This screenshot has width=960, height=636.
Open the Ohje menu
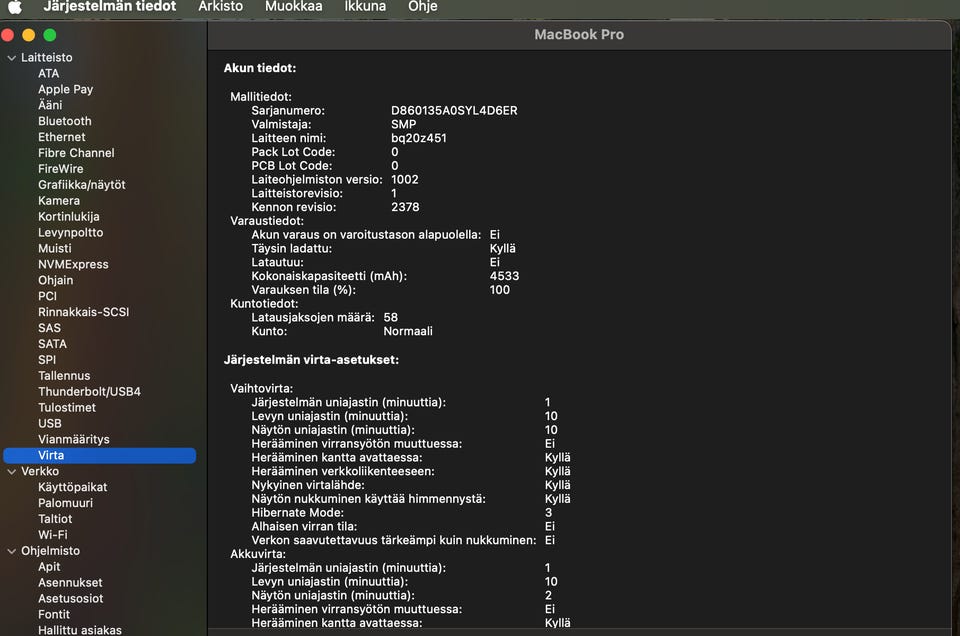422,6
